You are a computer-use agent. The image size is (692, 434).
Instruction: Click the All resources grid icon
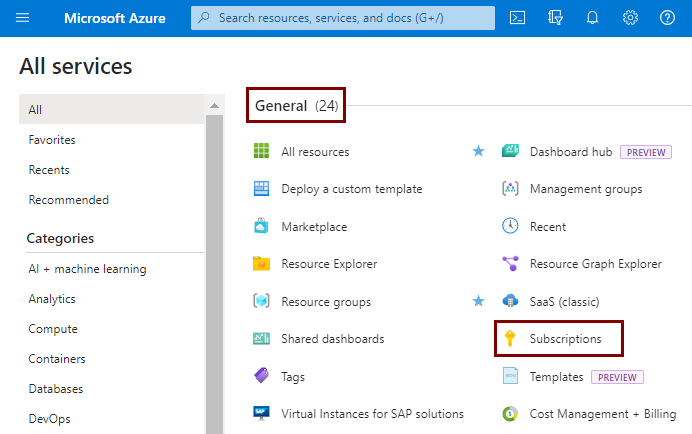click(261, 151)
